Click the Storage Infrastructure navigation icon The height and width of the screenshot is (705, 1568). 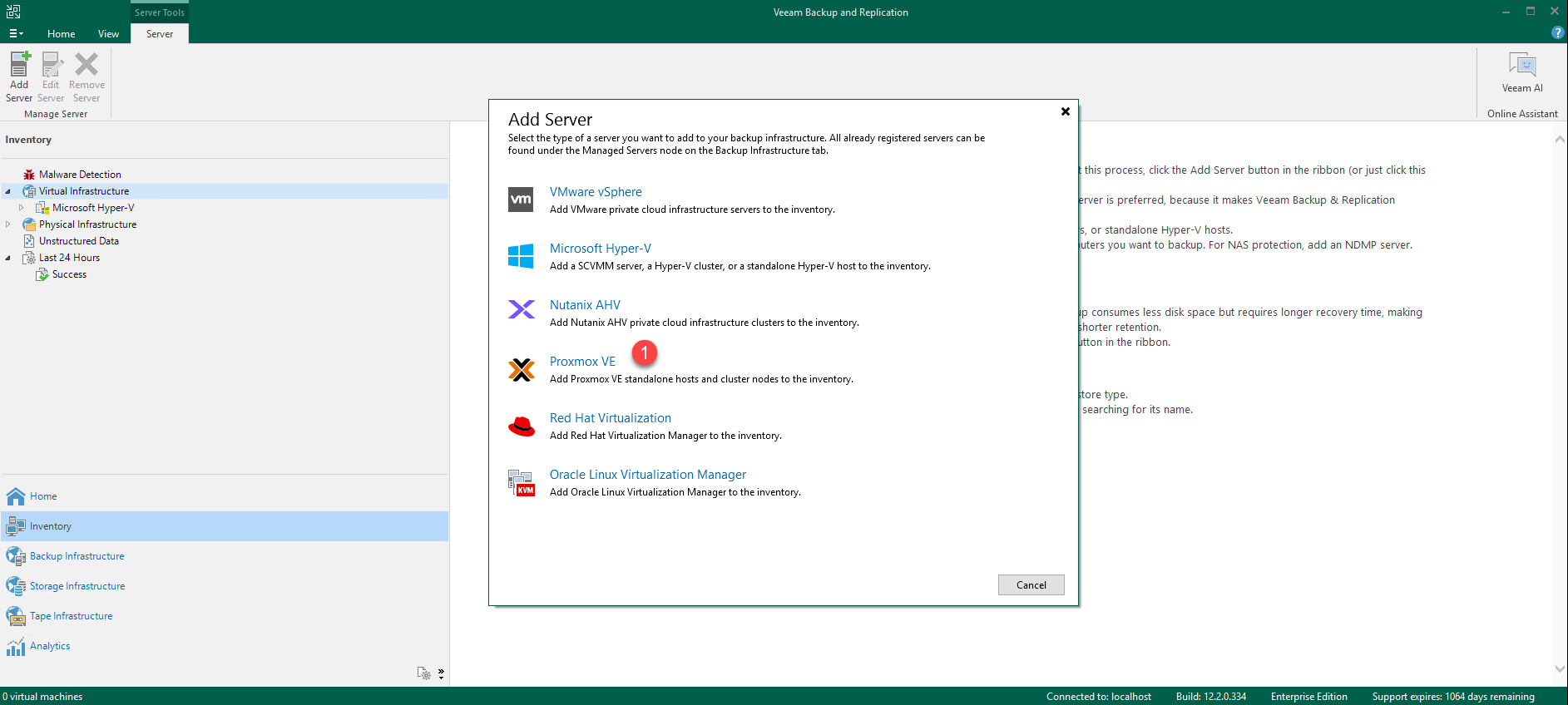click(x=16, y=586)
